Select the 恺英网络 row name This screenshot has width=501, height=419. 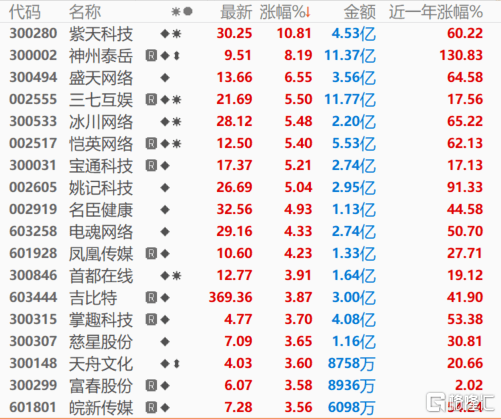pos(101,144)
